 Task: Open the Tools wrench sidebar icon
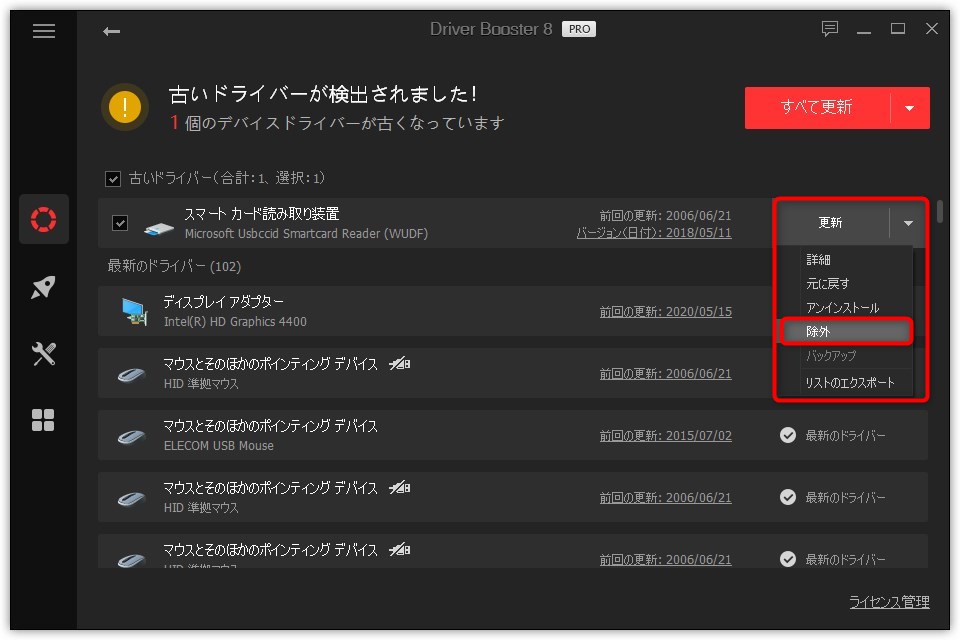(43, 354)
